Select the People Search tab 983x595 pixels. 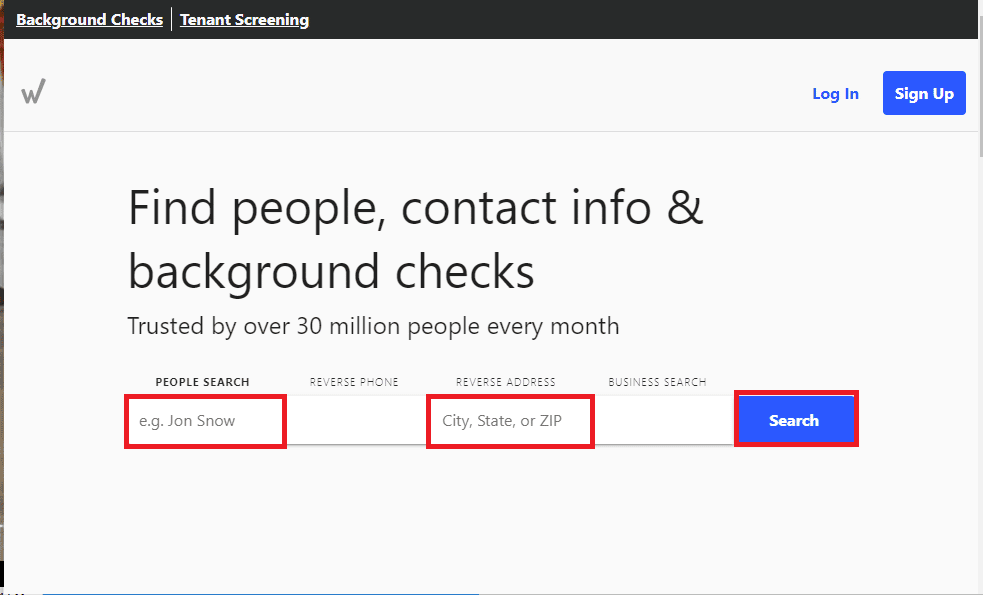202,382
